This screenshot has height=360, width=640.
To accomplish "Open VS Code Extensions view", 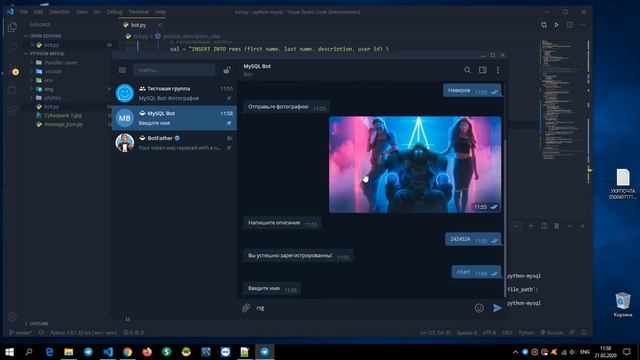I will 12,110.
